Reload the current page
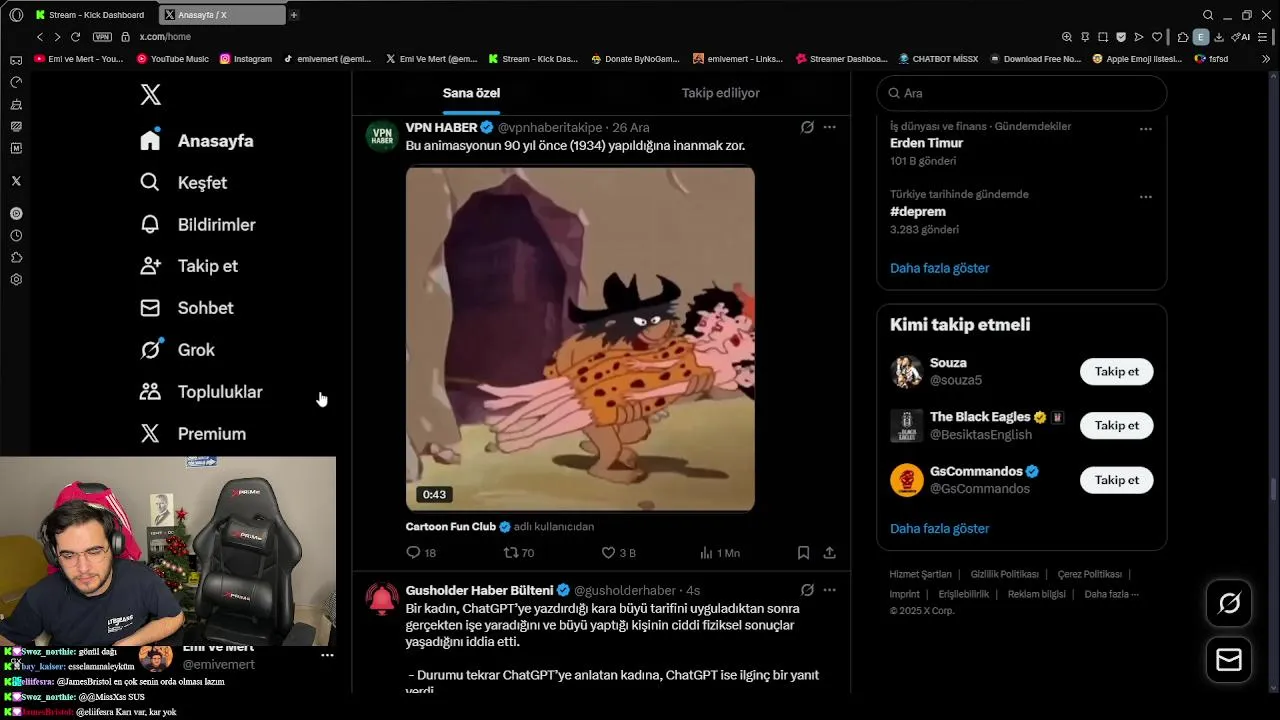The image size is (1280, 720). 75,37
